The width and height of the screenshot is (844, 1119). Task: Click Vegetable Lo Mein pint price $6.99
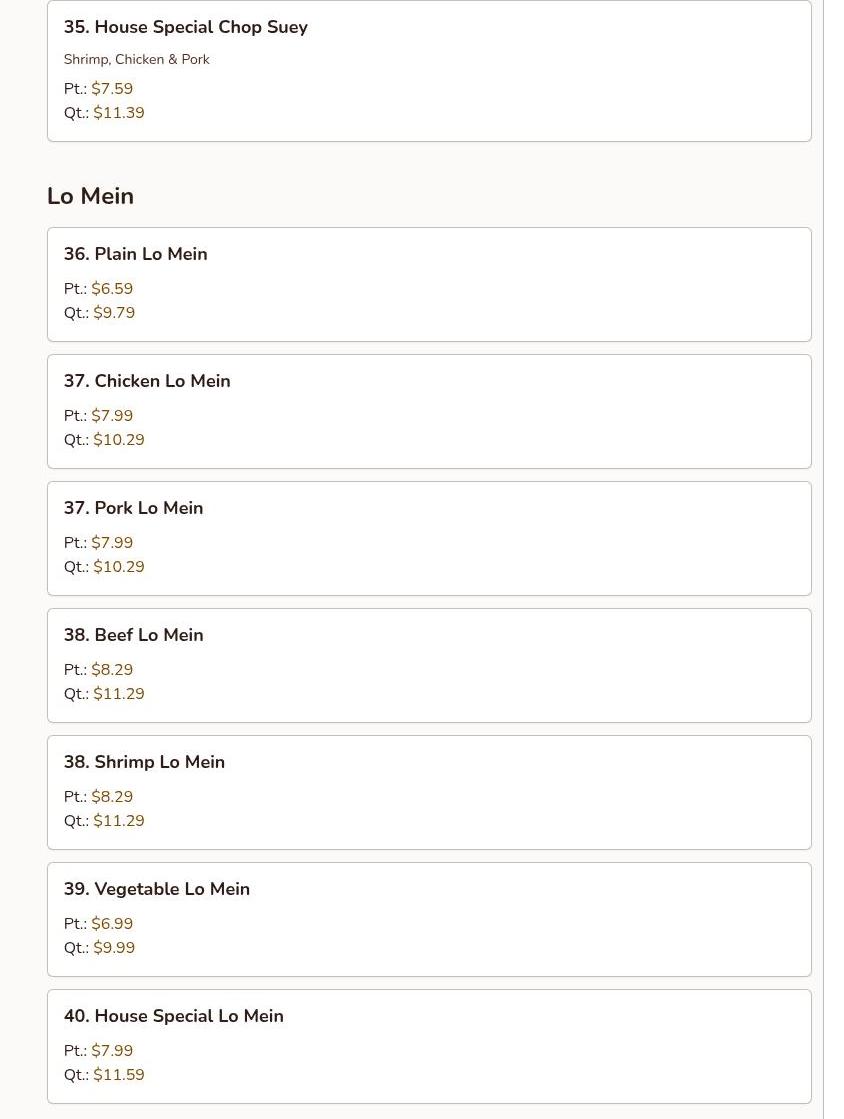(x=112, y=924)
